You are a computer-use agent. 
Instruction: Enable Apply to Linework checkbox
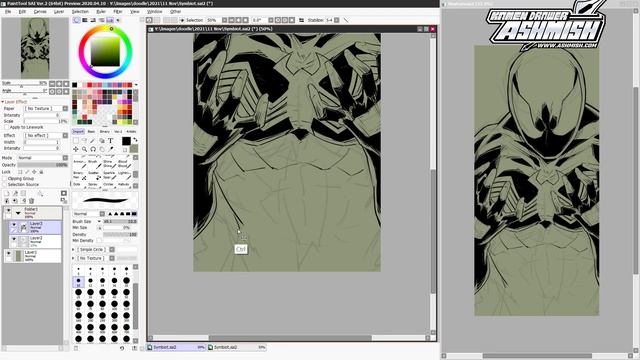tap(6, 127)
